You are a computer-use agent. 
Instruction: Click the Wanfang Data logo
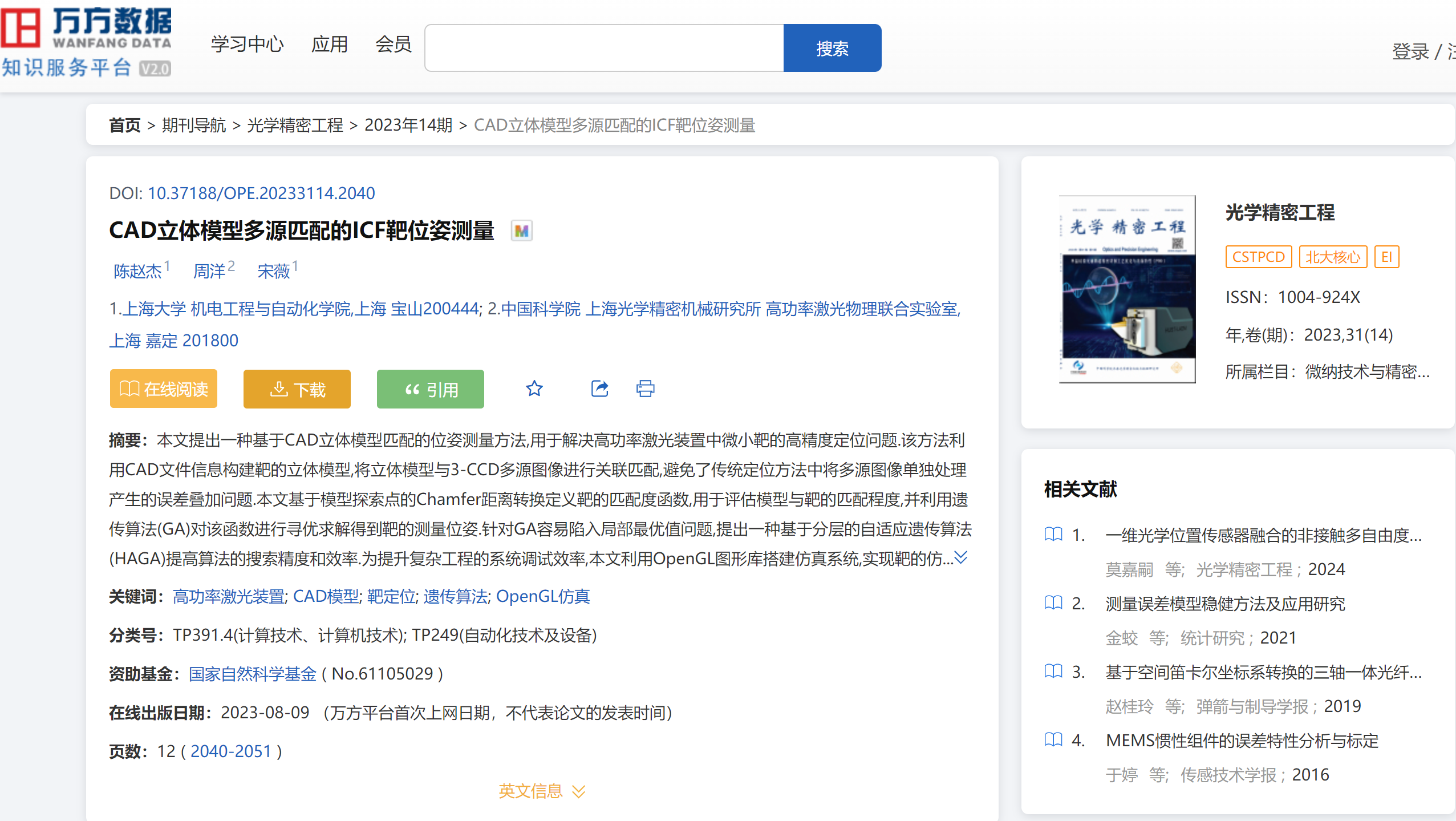(x=86, y=43)
